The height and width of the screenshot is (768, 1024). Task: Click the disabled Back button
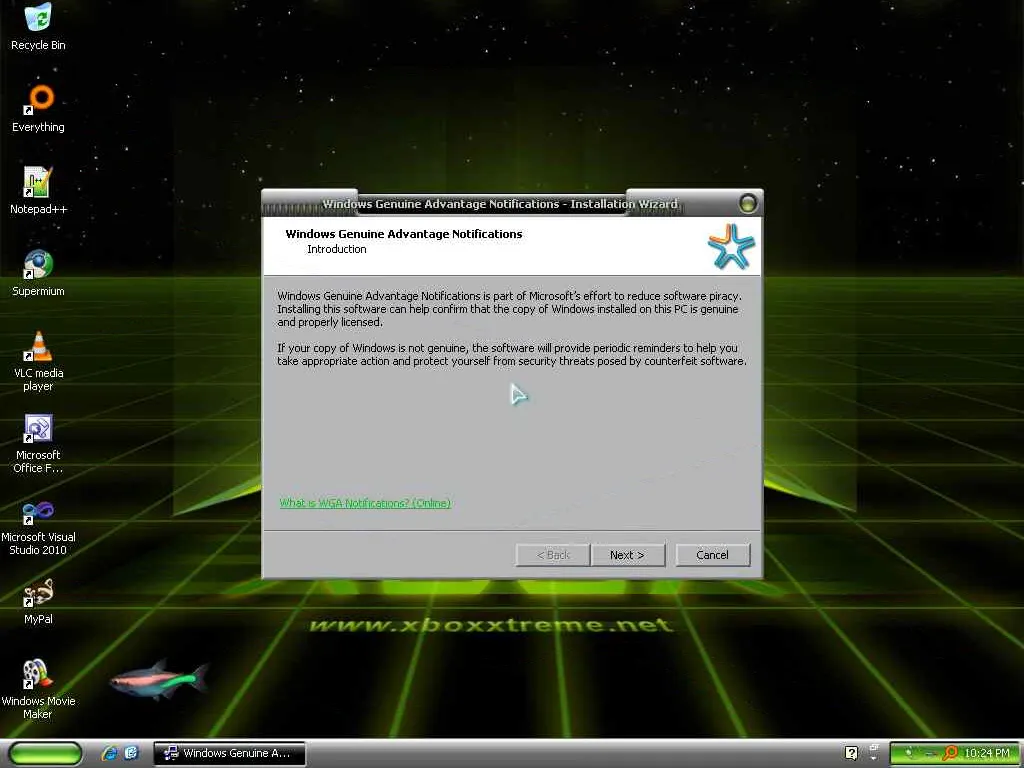pyautogui.click(x=553, y=555)
